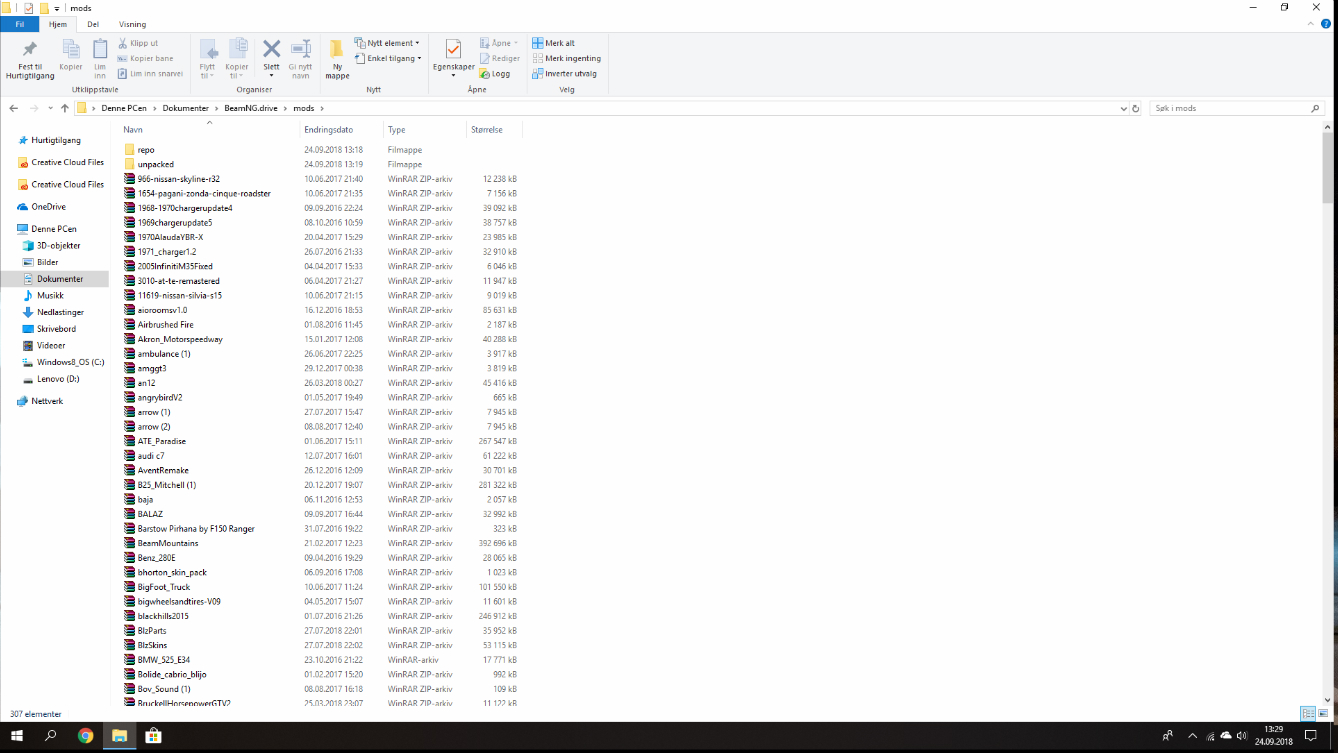Click the Egenskaper properties icon
The image size is (1338, 753).
pos(453,49)
